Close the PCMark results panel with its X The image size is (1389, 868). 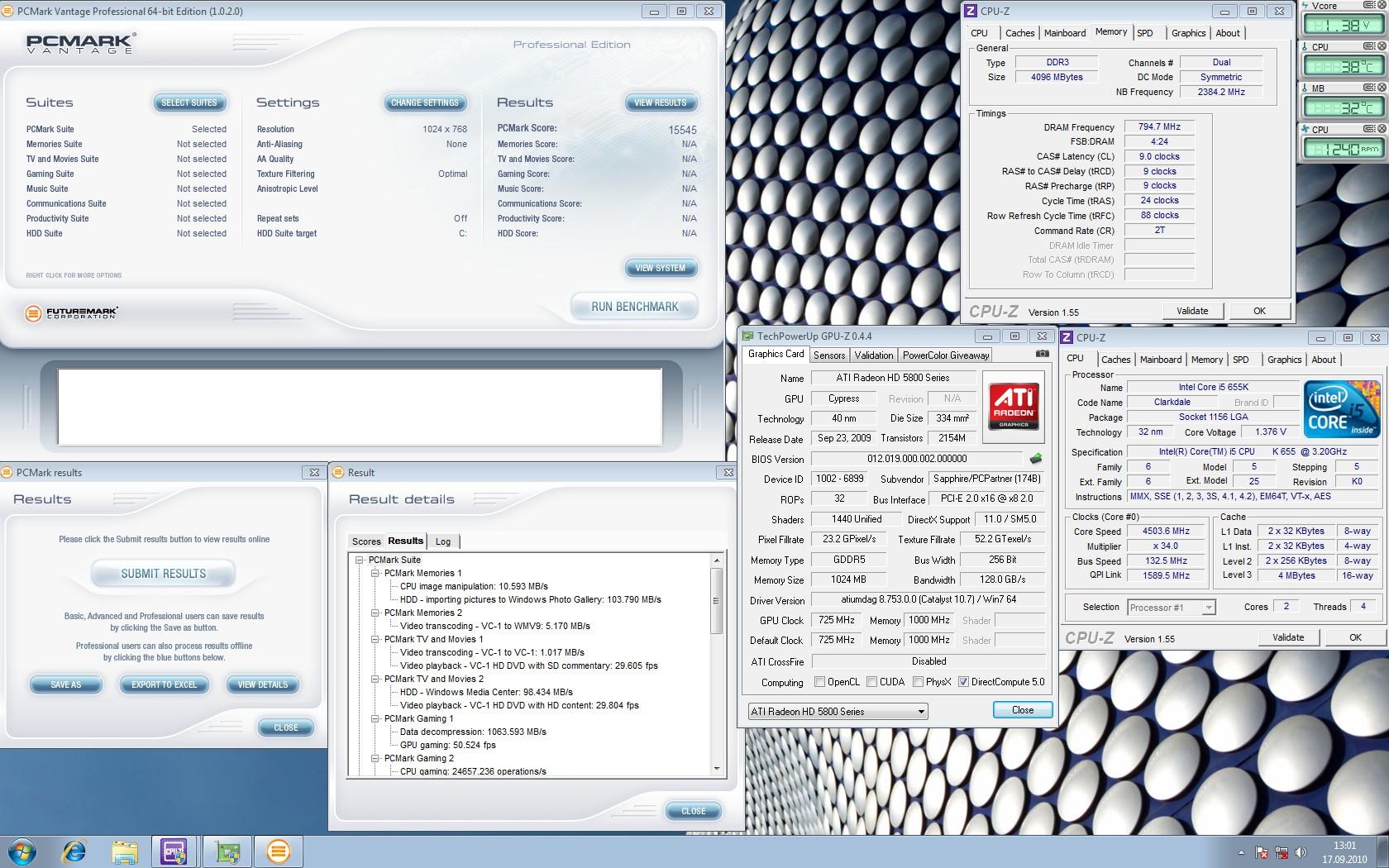coord(314,472)
